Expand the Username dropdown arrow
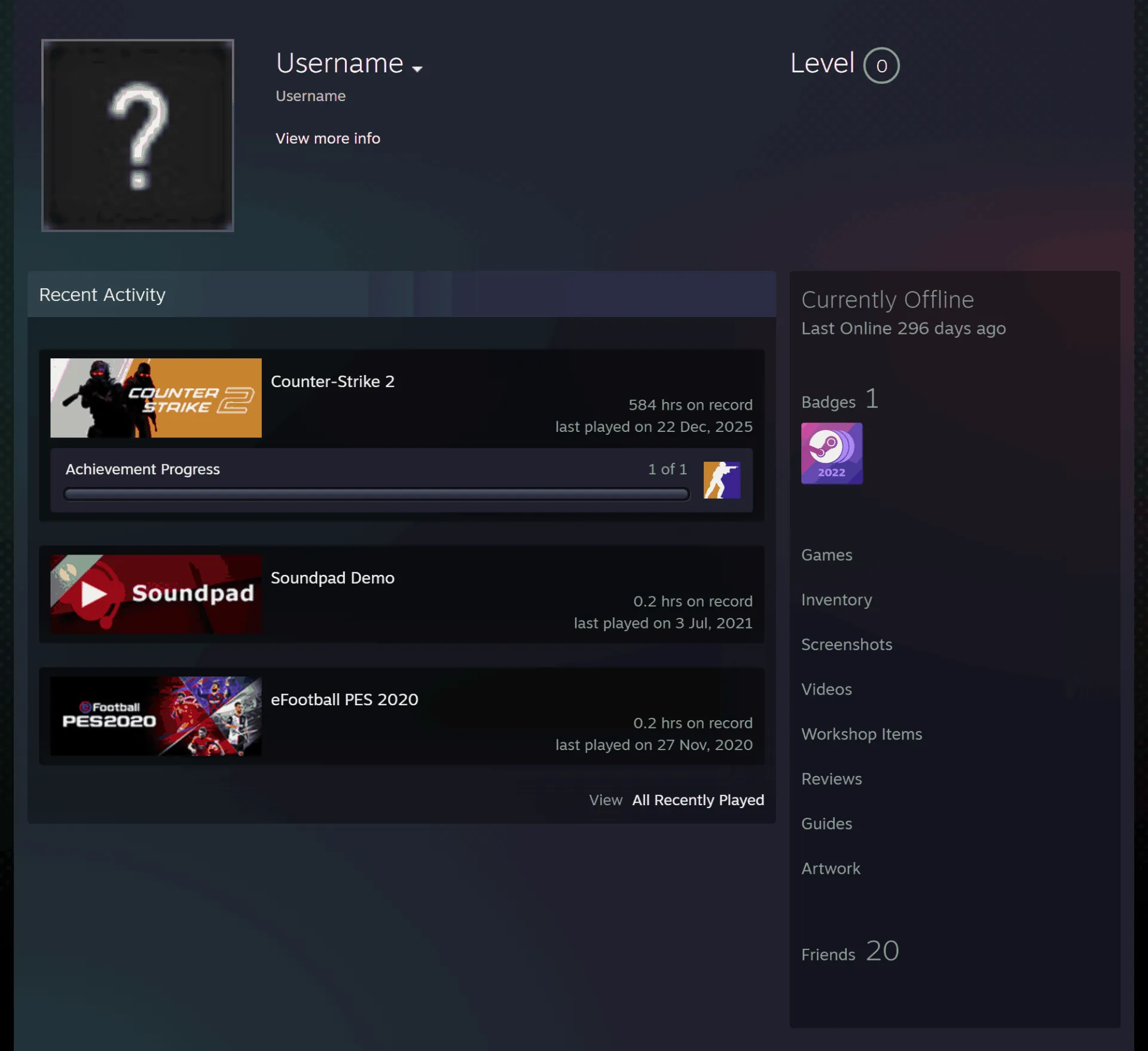This screenshot has height=1051, width=1148. [x=417, y=69]
